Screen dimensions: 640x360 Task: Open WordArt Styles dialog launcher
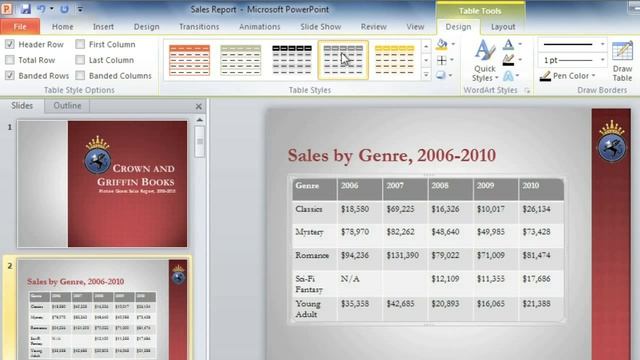coord(527,91)
